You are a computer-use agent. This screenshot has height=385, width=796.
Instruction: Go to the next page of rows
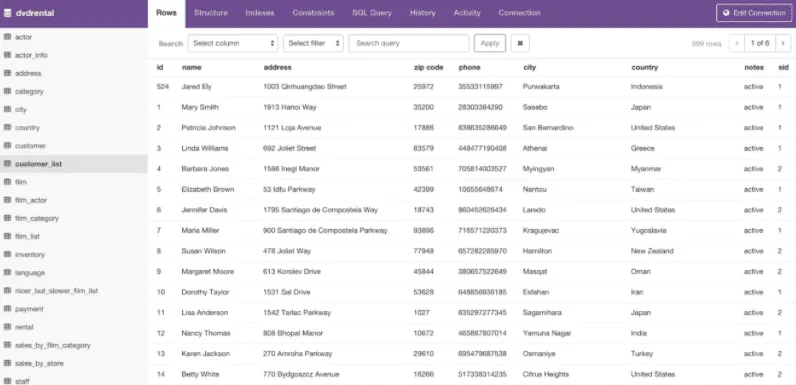click(783, 43)
